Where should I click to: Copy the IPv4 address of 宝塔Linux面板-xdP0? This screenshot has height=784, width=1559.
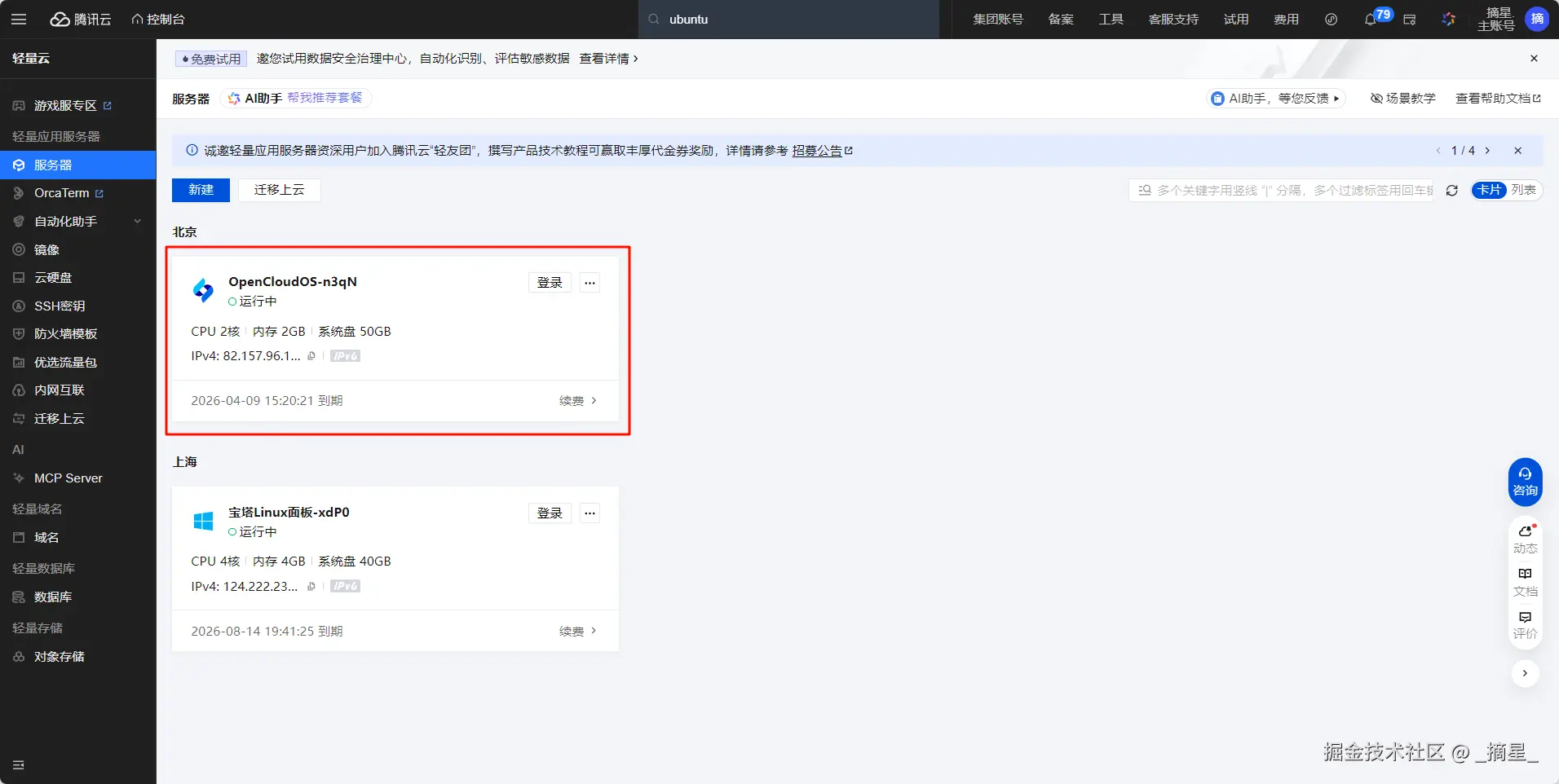point(311,586)
